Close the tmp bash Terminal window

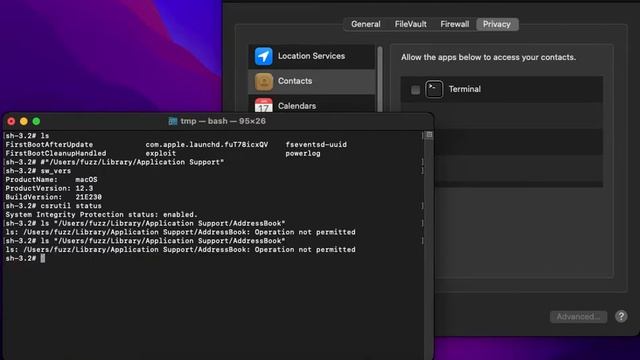[x=11, y=121]
